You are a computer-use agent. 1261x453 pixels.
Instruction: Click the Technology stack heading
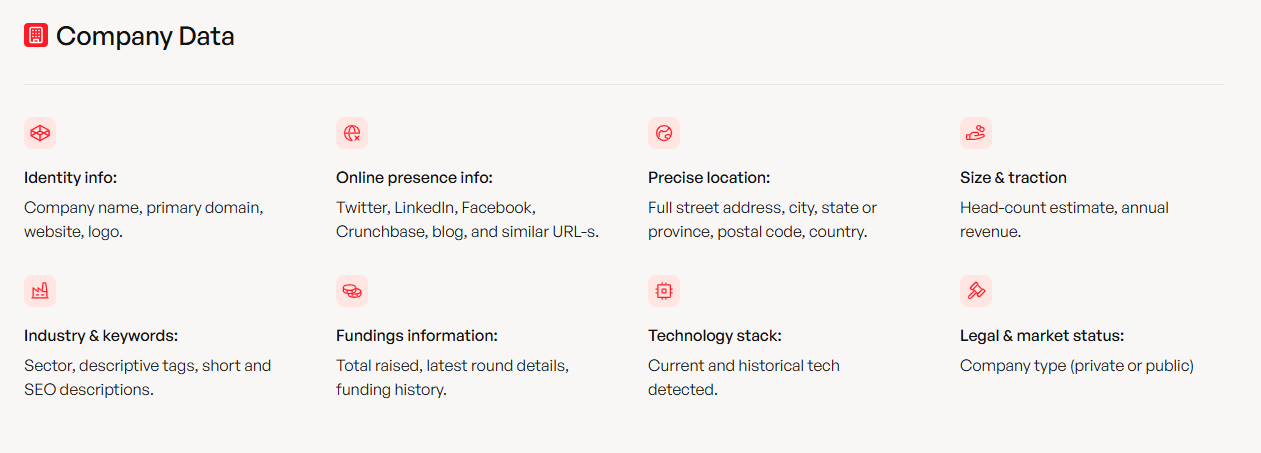pos(715,336)
